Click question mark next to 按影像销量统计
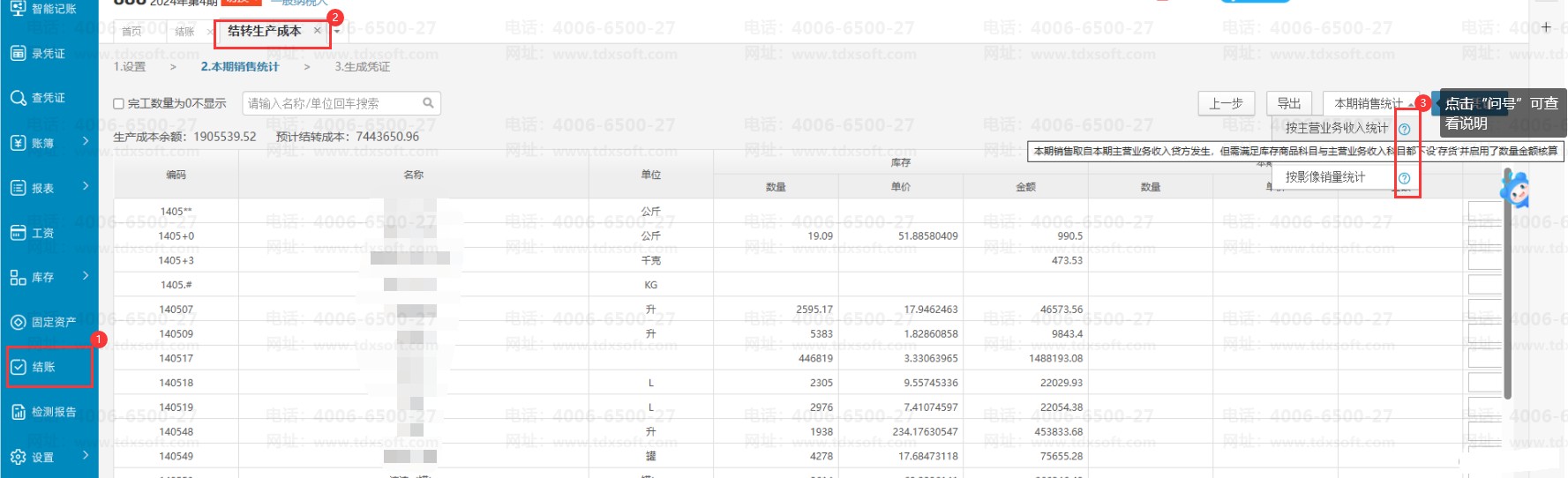 (1404, 178)
